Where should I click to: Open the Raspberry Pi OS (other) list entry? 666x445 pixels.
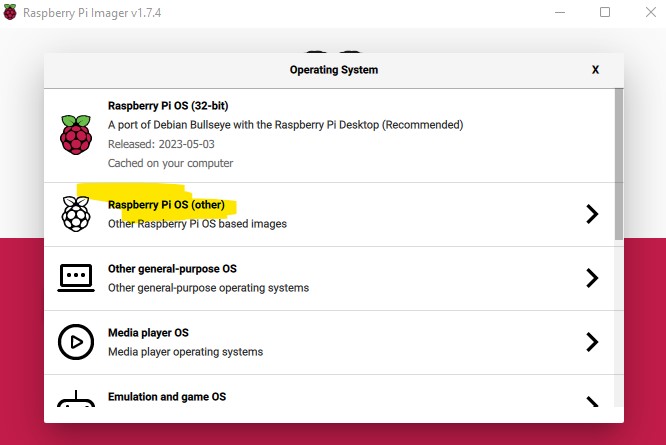(x=329, y=214)
